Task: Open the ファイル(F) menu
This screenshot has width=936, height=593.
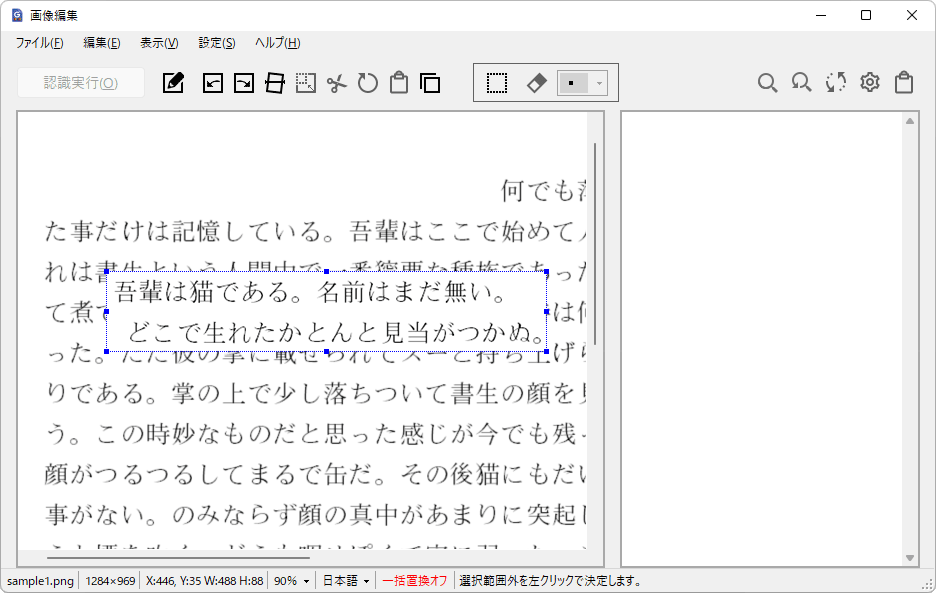Action: tap(39, 43)
